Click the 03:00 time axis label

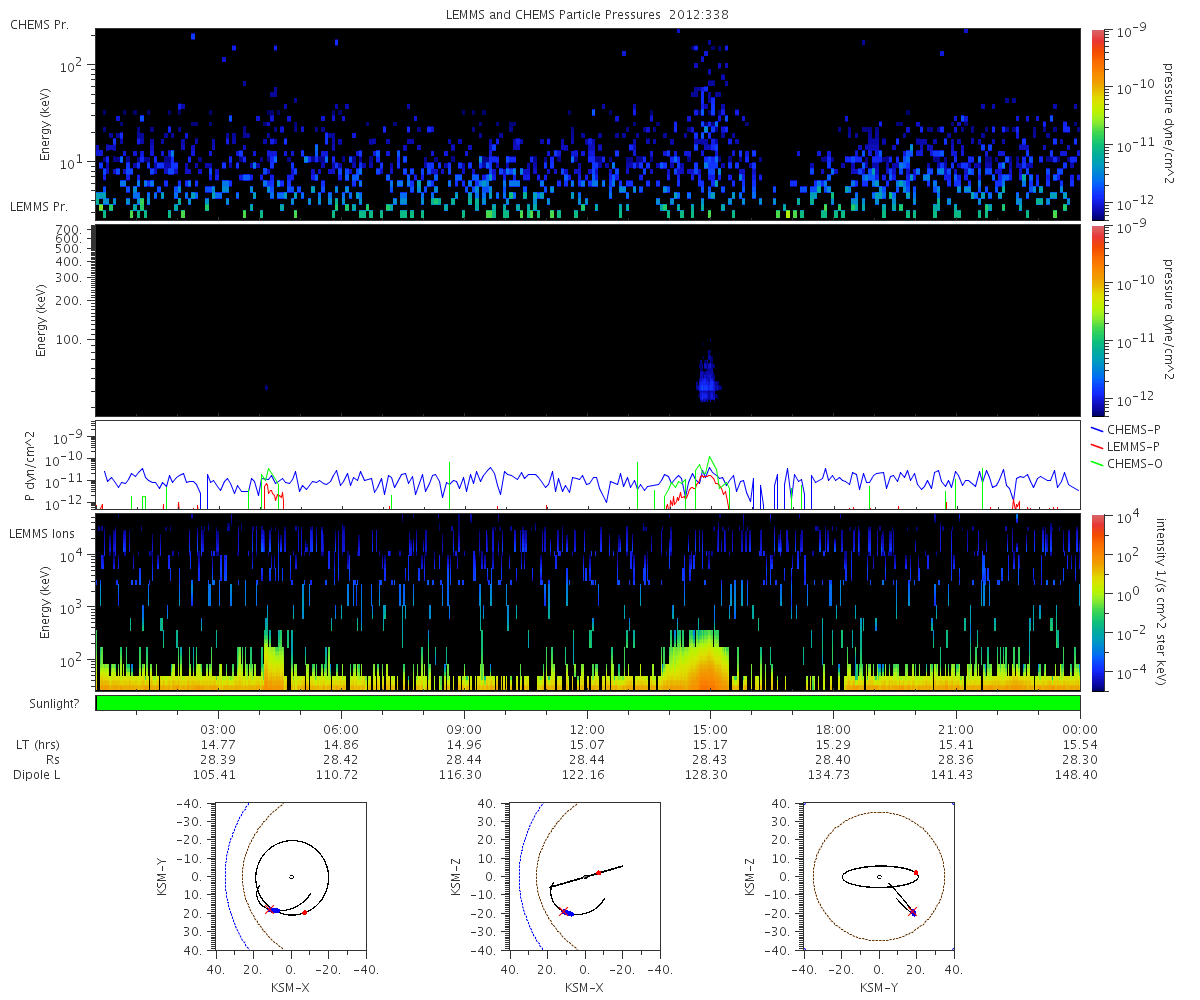coord(218,729)
